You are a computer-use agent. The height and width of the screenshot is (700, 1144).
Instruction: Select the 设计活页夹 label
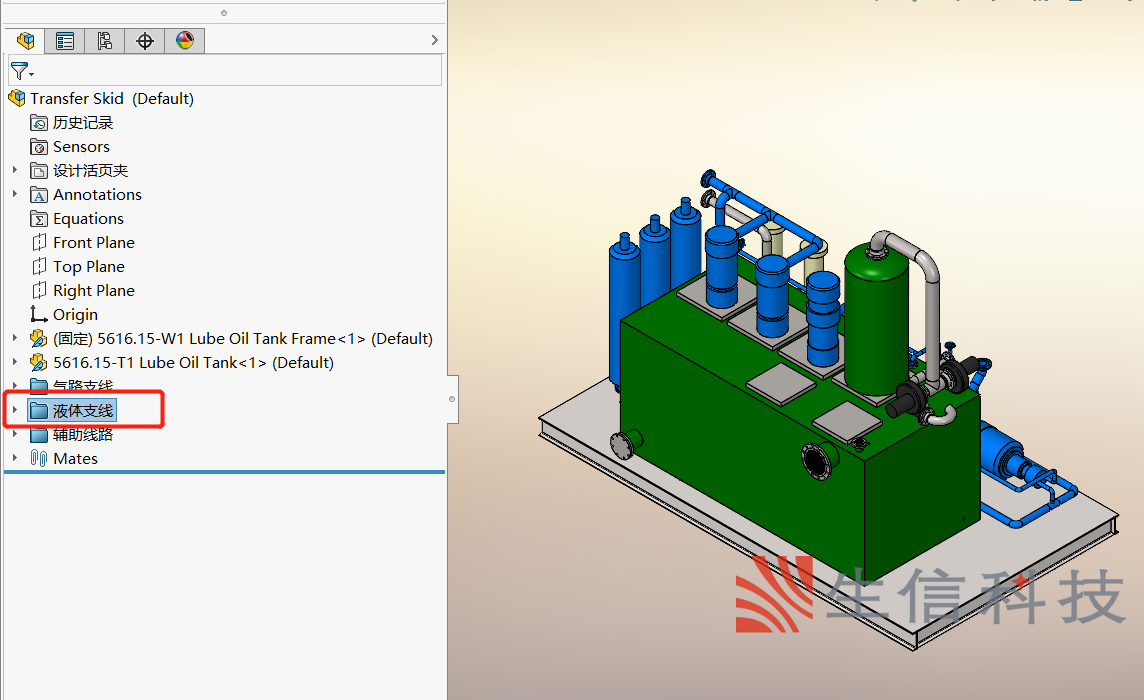(90, 171)
